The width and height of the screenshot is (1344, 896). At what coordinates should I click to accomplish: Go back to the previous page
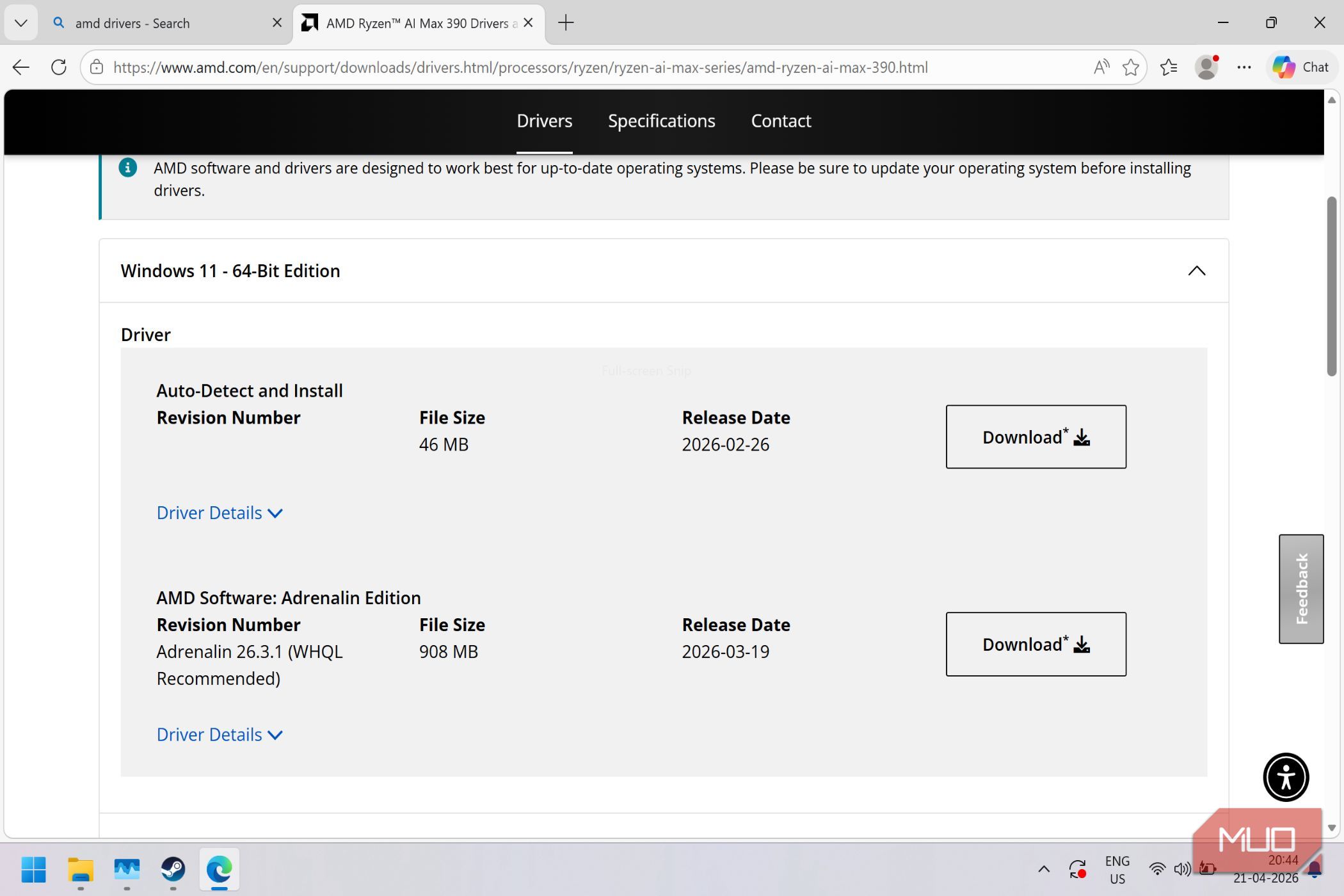coord(21,67)
